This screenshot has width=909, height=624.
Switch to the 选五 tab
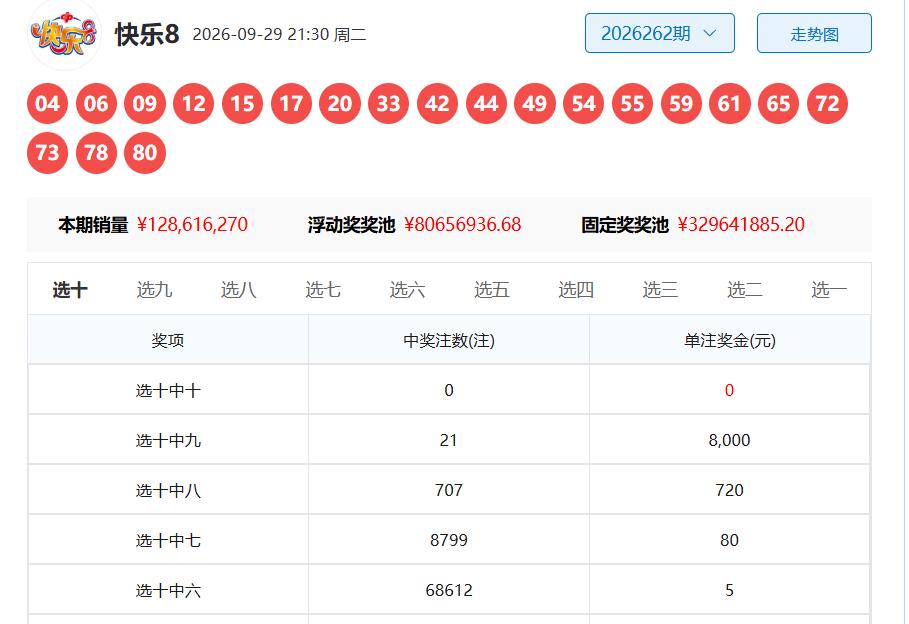(492, 289)
